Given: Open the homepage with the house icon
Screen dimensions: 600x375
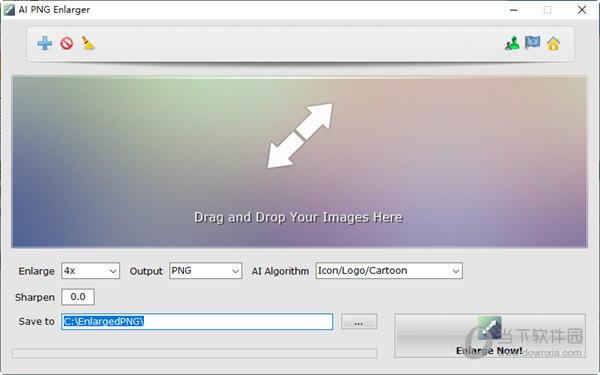Looking at the screenshot, I should pyautogui.click(x=553, y=43).
